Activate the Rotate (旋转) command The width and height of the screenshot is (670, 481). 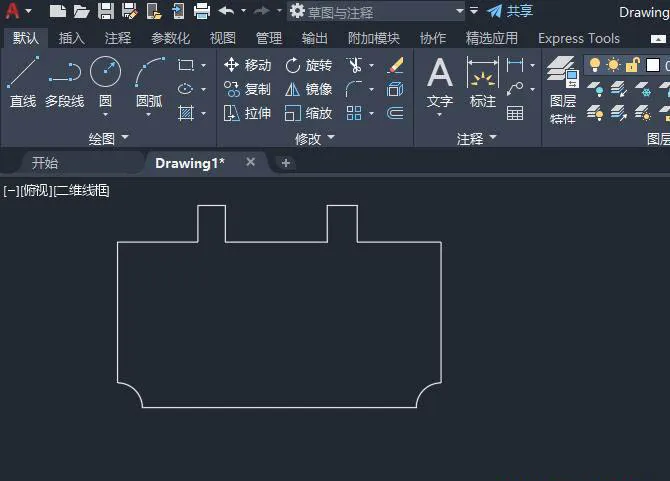coord(309,65)
